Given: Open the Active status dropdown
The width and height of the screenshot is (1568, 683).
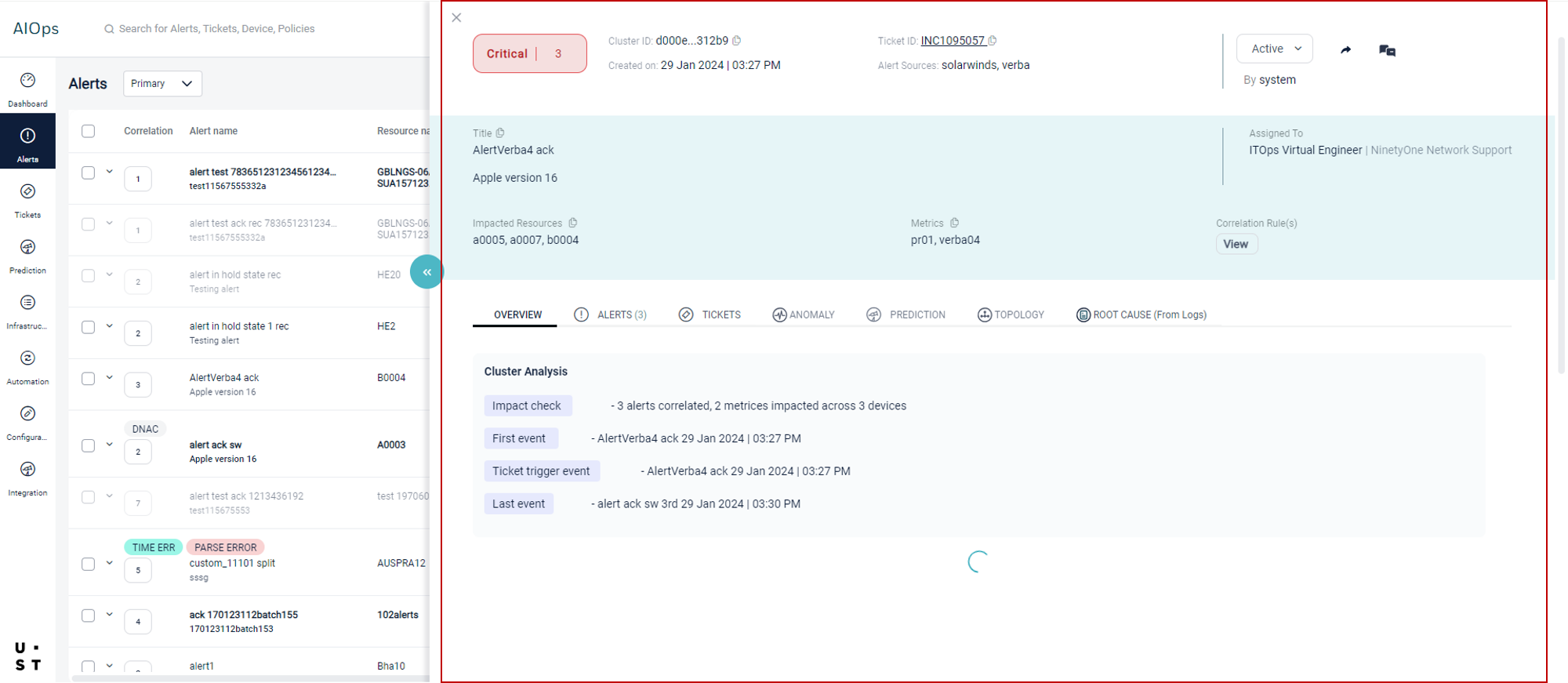Looking at the screenshot, I should point(1274,49).
